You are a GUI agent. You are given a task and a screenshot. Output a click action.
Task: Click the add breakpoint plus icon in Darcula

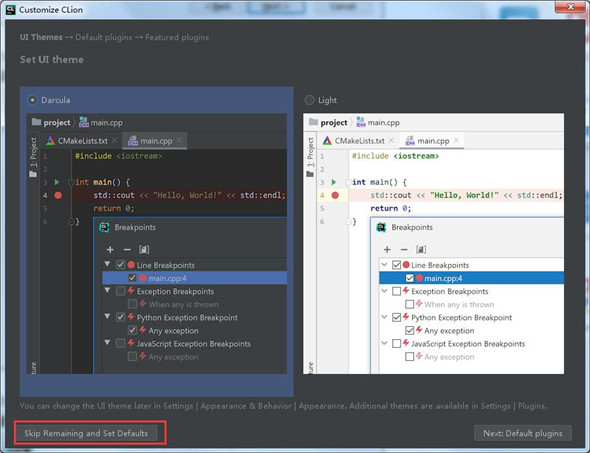coord(110,249)
